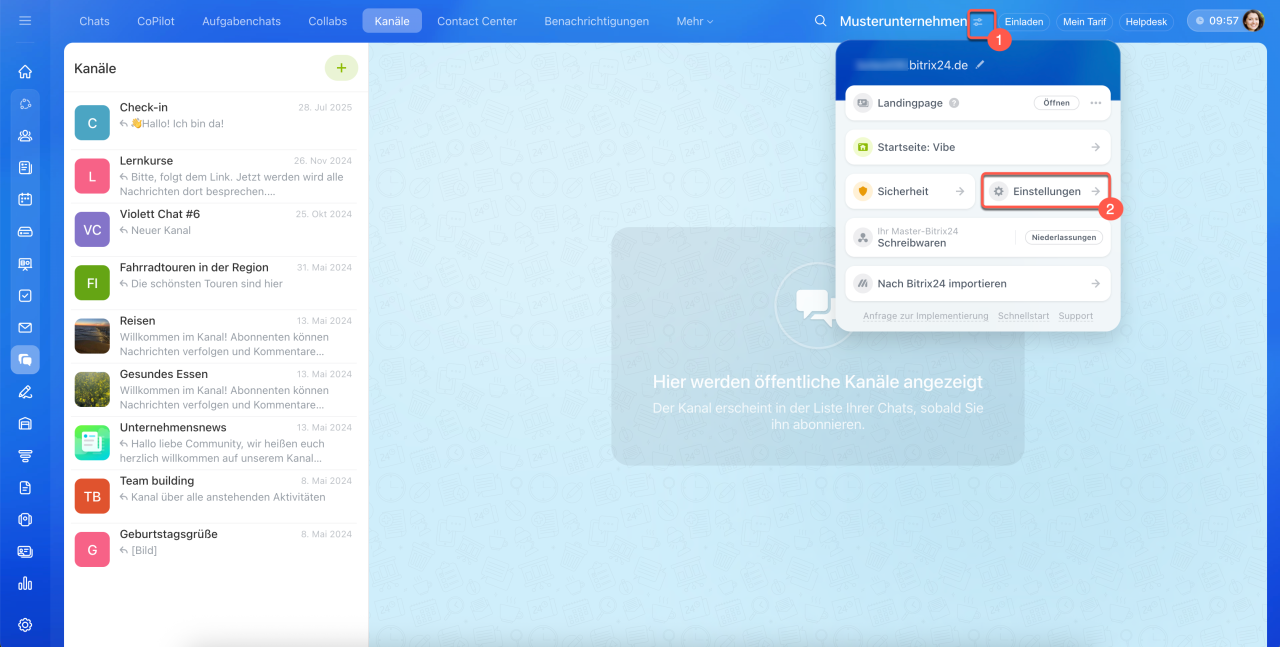1280x647 pixels.
Task: Click the Niederlassungen button
Action: pyautogui.click(x=1064, y=238)
